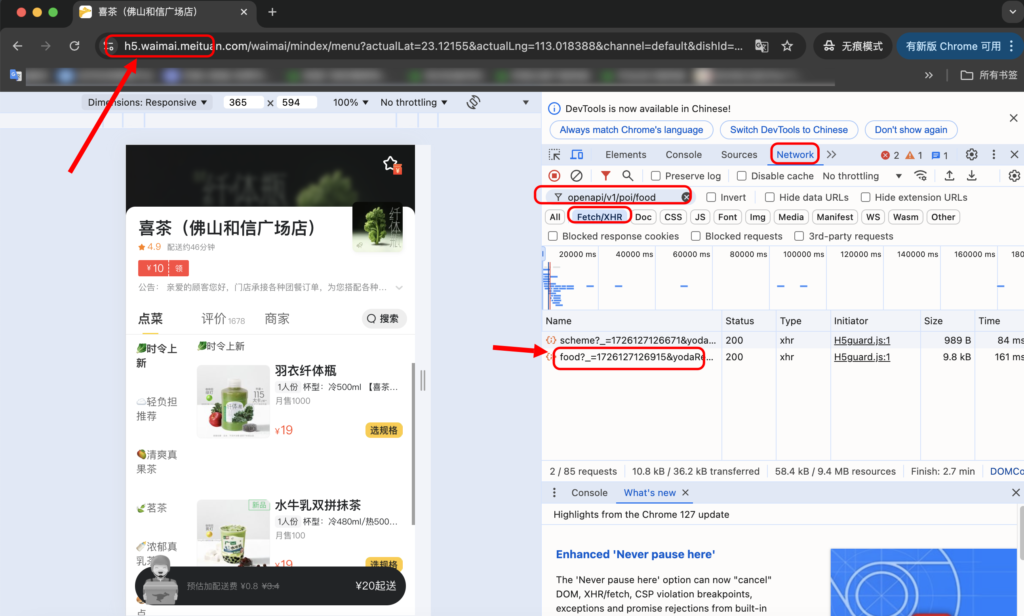
Task: Open the network request filter funnel
Action: click(607, 176)
